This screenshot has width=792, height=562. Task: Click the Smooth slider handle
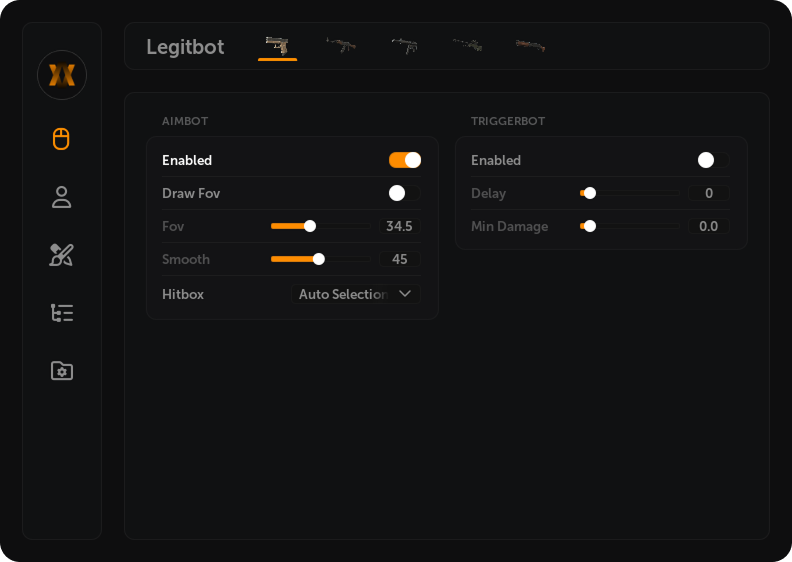(319, 259)
